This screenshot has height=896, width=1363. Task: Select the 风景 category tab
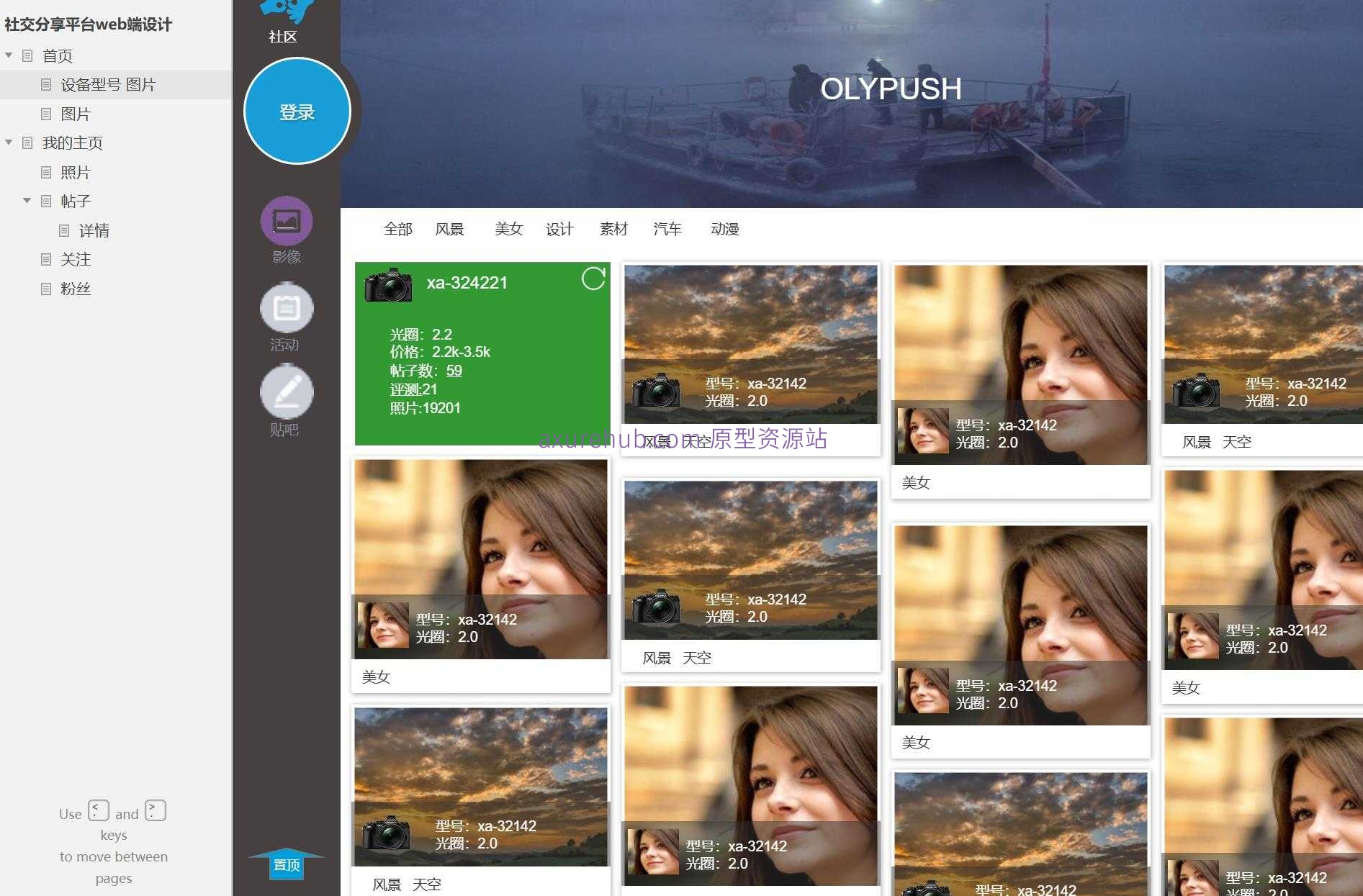[449, 229]
